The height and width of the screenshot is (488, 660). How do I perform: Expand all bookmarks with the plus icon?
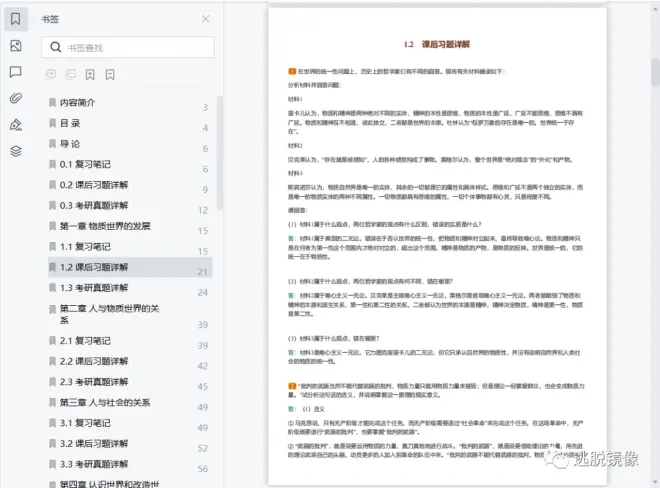pyautogui.click(x=51, y=74)
